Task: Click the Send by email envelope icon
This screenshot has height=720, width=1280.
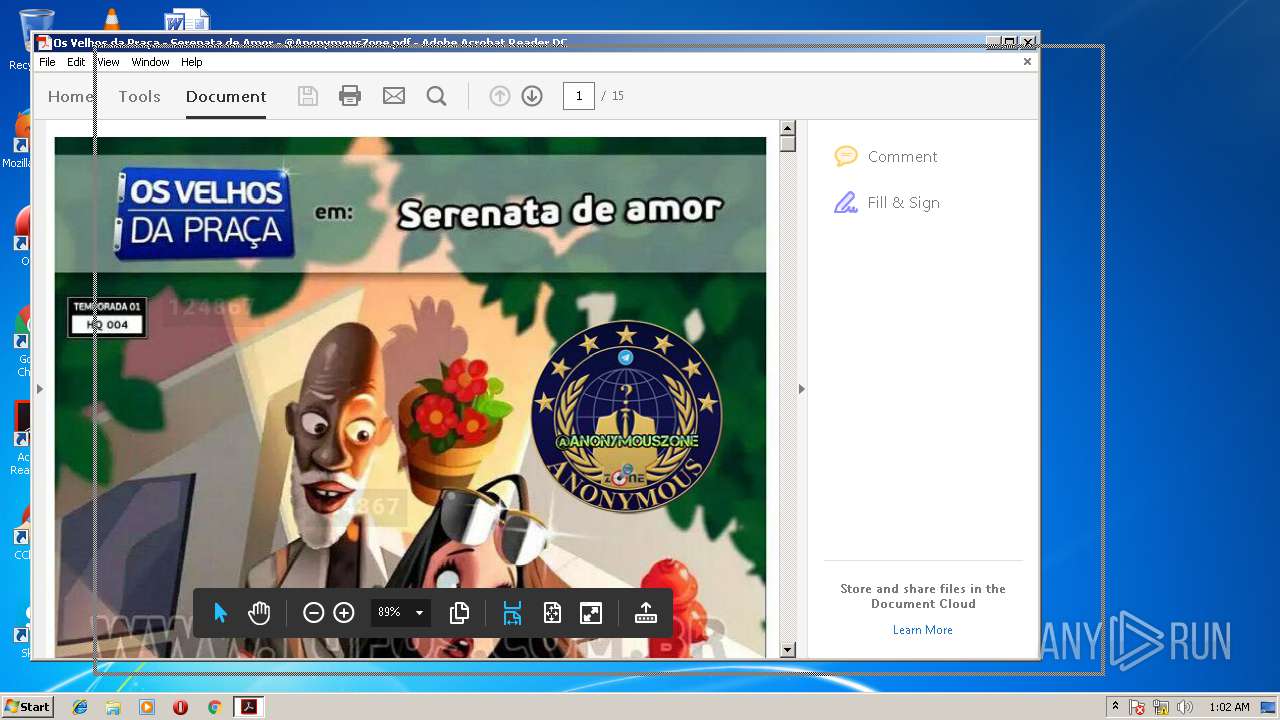Action: pos(394,96)
